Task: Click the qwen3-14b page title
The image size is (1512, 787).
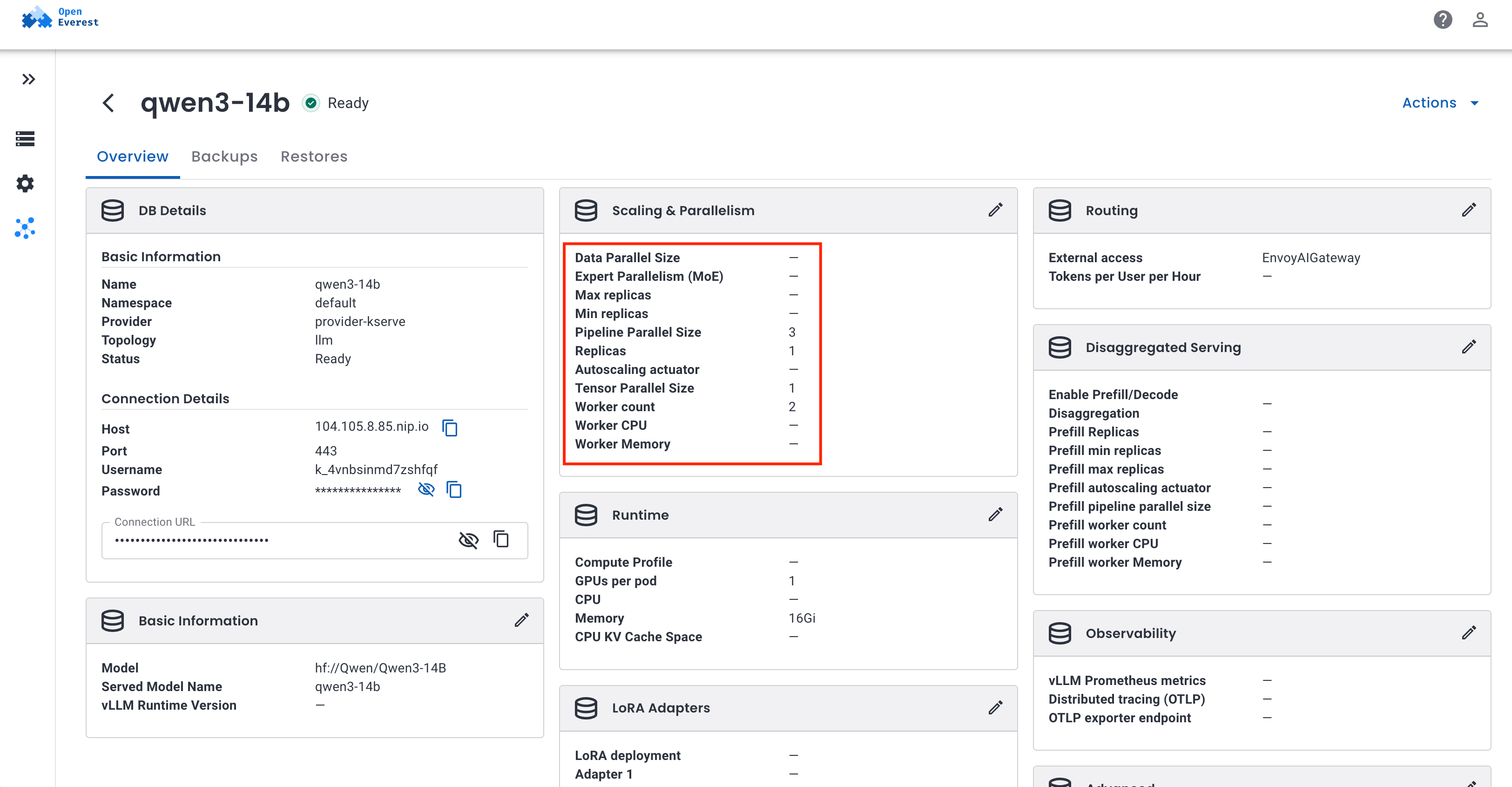Action: [215, 103]
